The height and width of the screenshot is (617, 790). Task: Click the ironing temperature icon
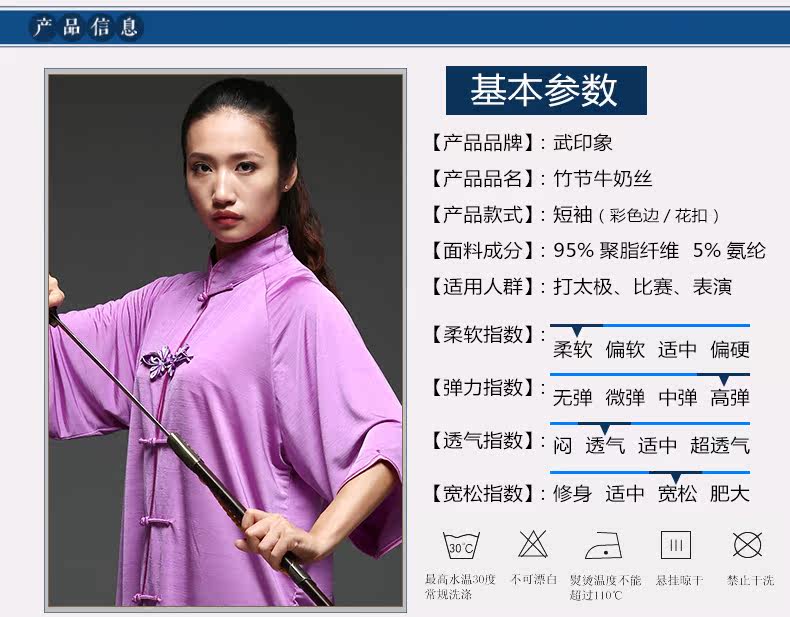point(604,545)
